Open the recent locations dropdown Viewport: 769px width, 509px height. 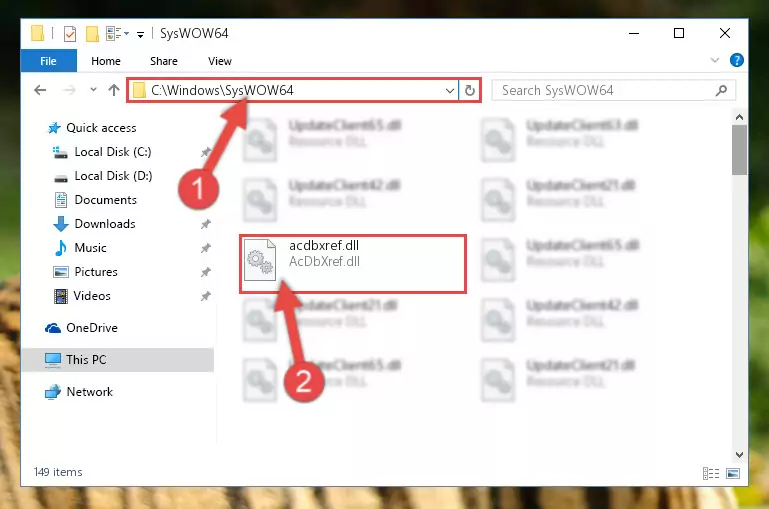[x=93, y=90]
